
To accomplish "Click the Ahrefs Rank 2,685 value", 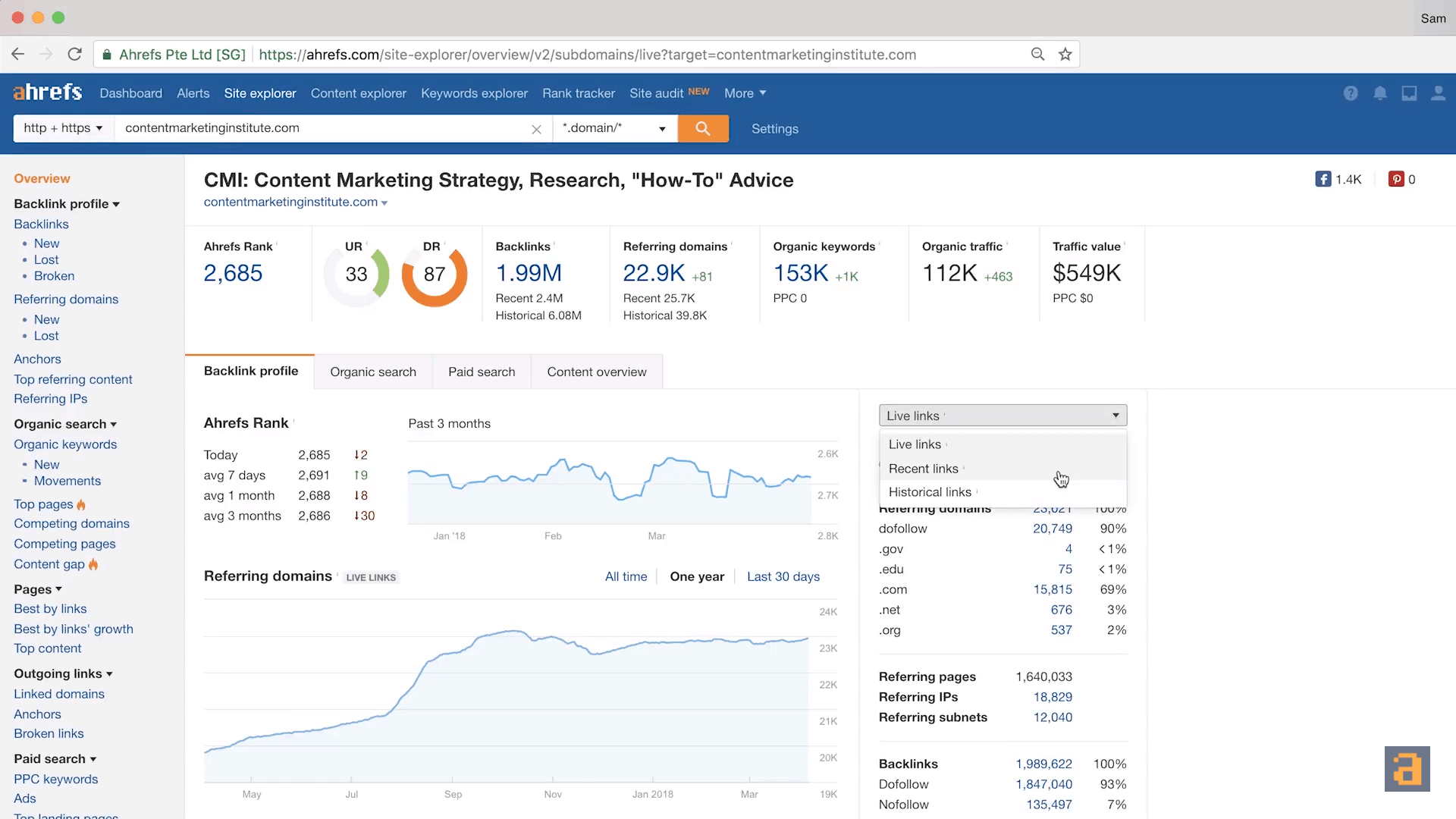I will [x=233, y=273].
